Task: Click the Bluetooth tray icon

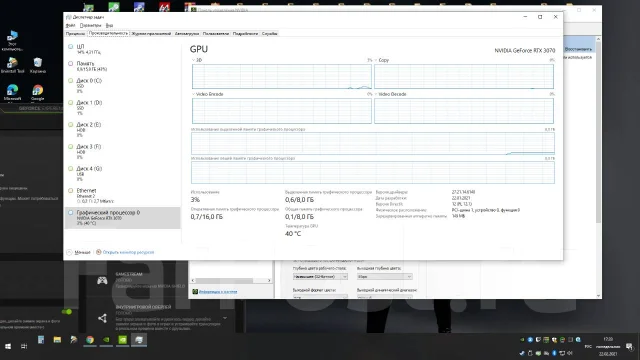Action: click(x=554, y=353)
